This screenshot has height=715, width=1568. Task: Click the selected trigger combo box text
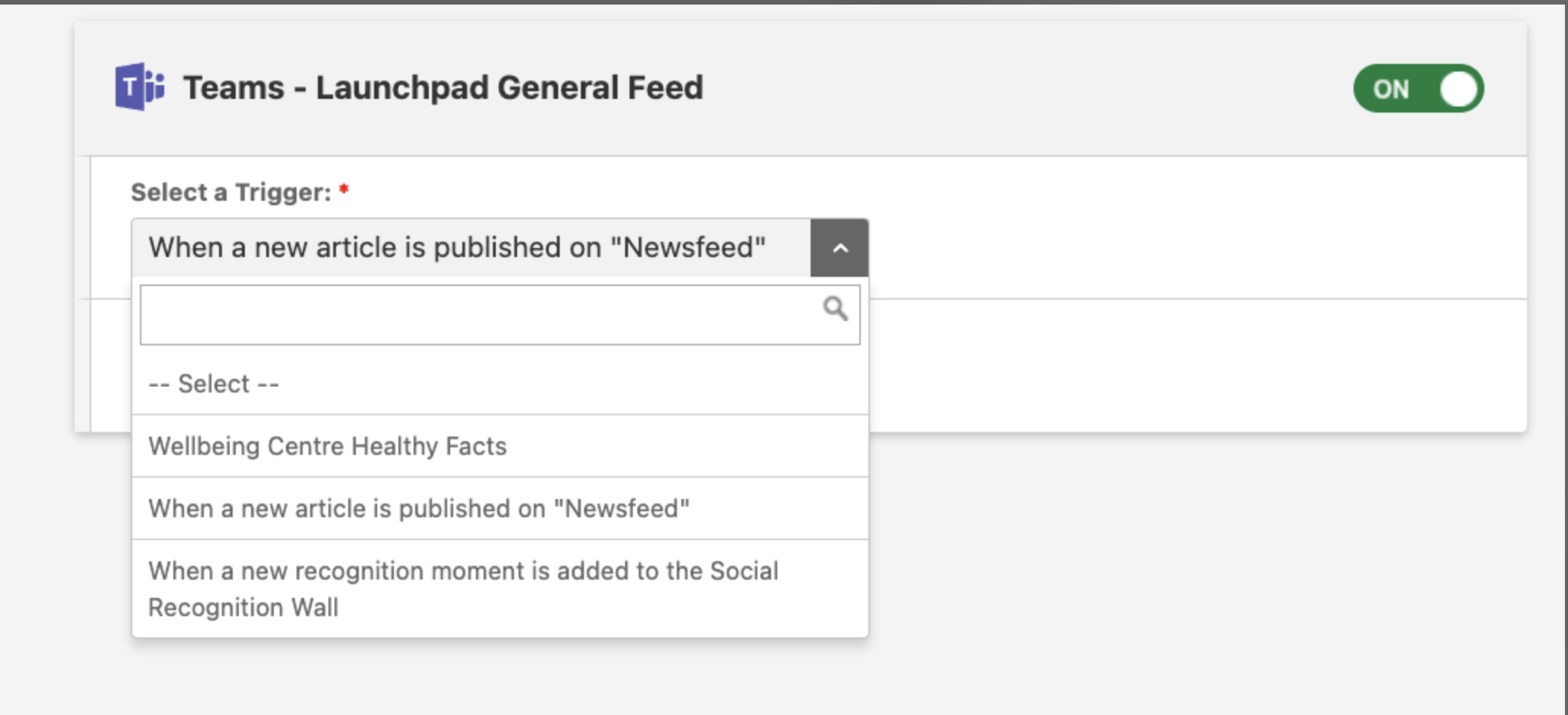(x=457, y=248)
